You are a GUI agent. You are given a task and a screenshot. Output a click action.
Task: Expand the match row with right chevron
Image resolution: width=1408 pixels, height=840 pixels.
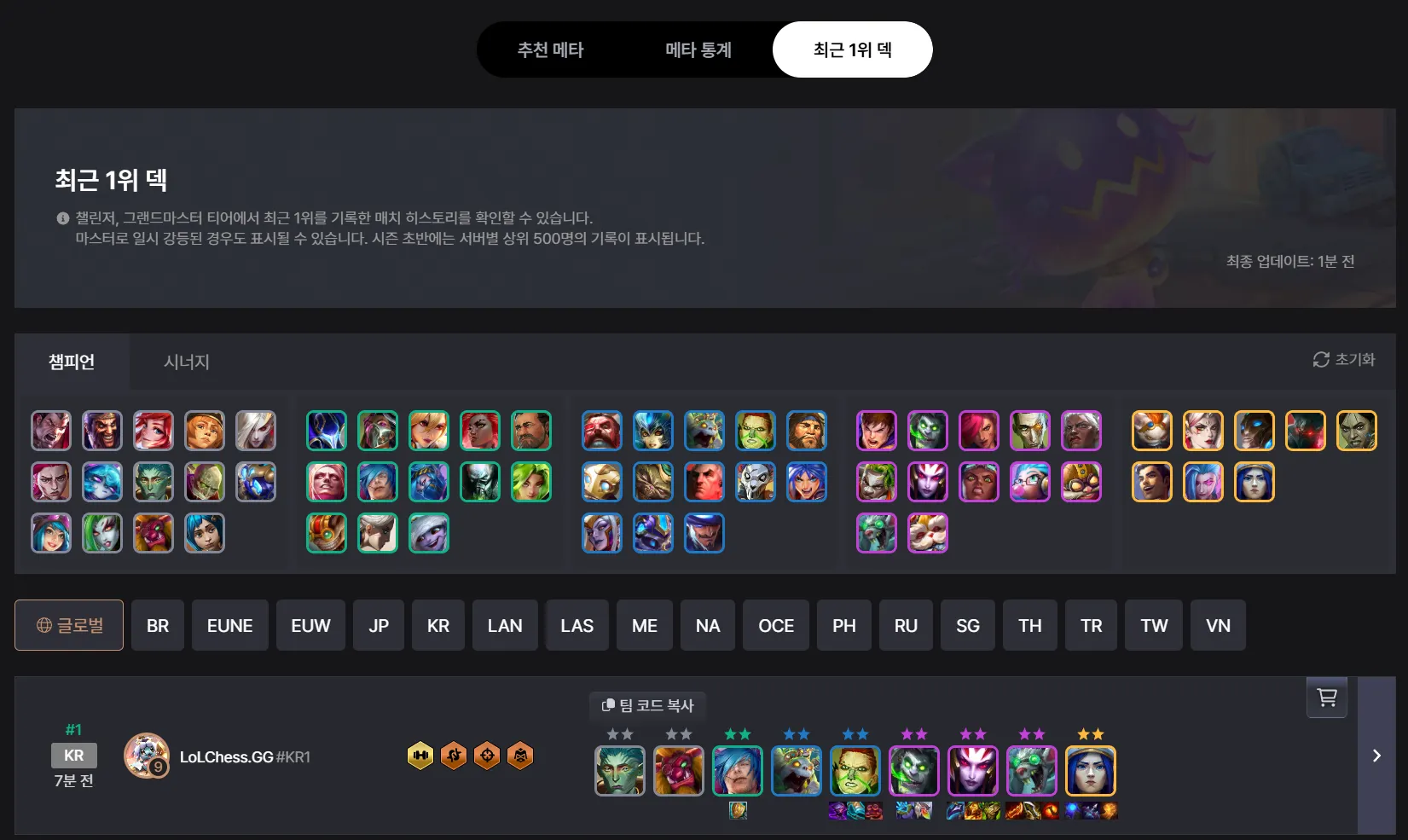pyautogui.click(x=1376, y=756)
